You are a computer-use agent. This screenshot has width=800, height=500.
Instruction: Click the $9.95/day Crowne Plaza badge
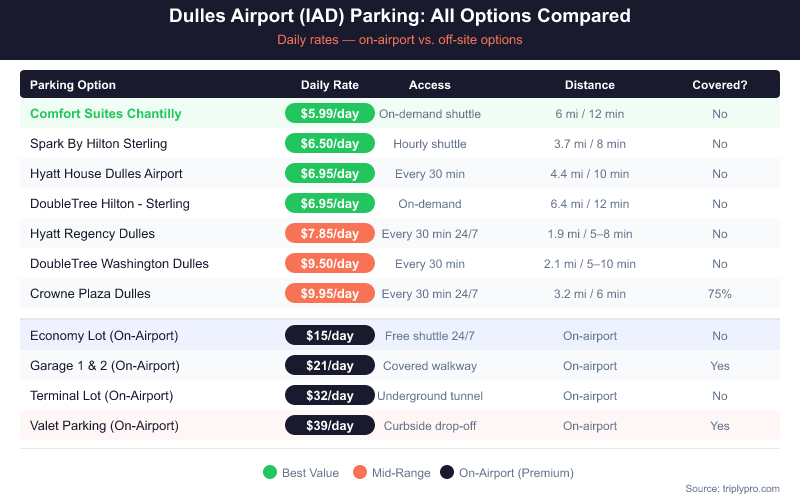[x=330, y=294]
